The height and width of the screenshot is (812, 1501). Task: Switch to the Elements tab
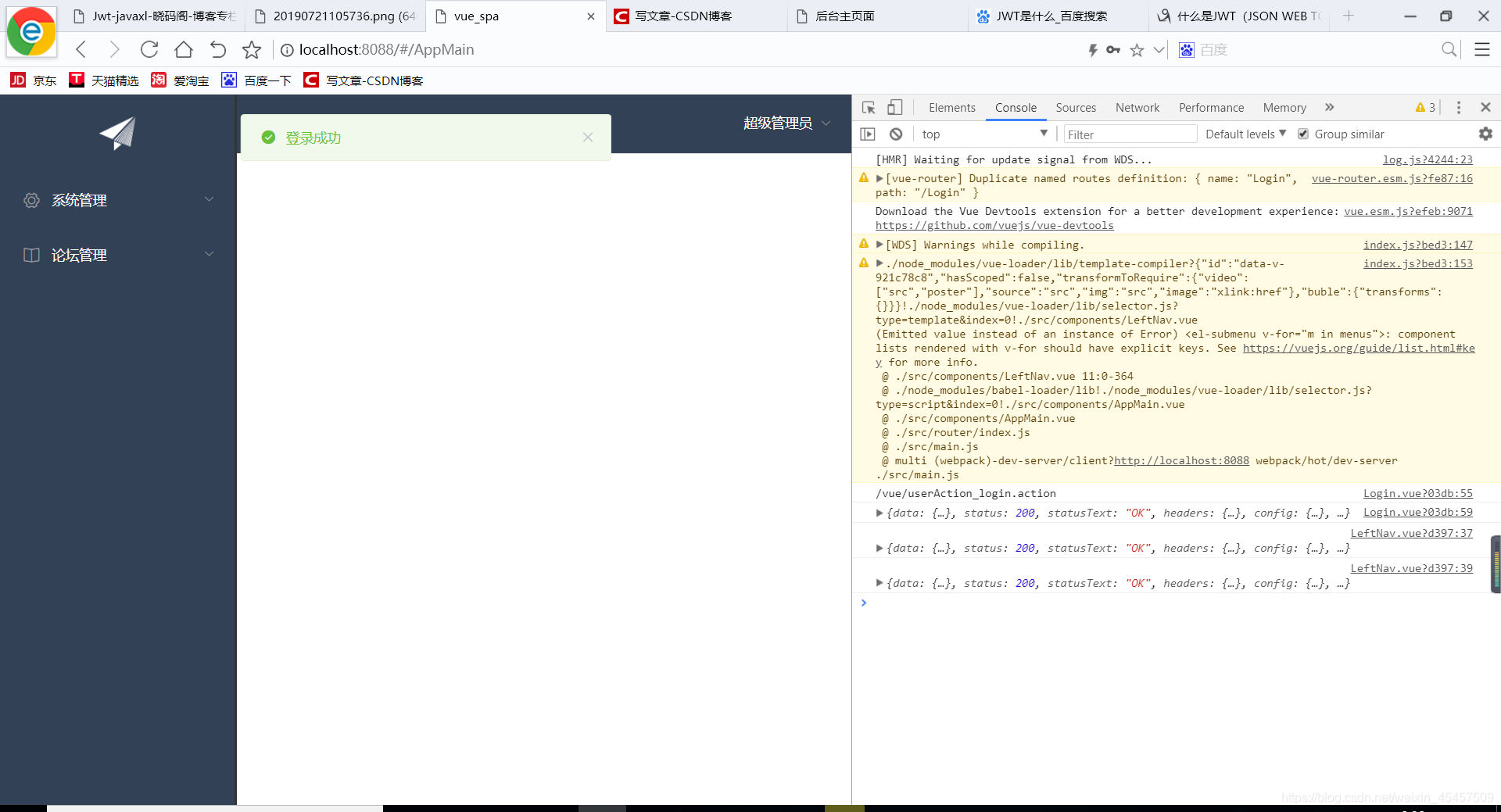click(951, 108)
